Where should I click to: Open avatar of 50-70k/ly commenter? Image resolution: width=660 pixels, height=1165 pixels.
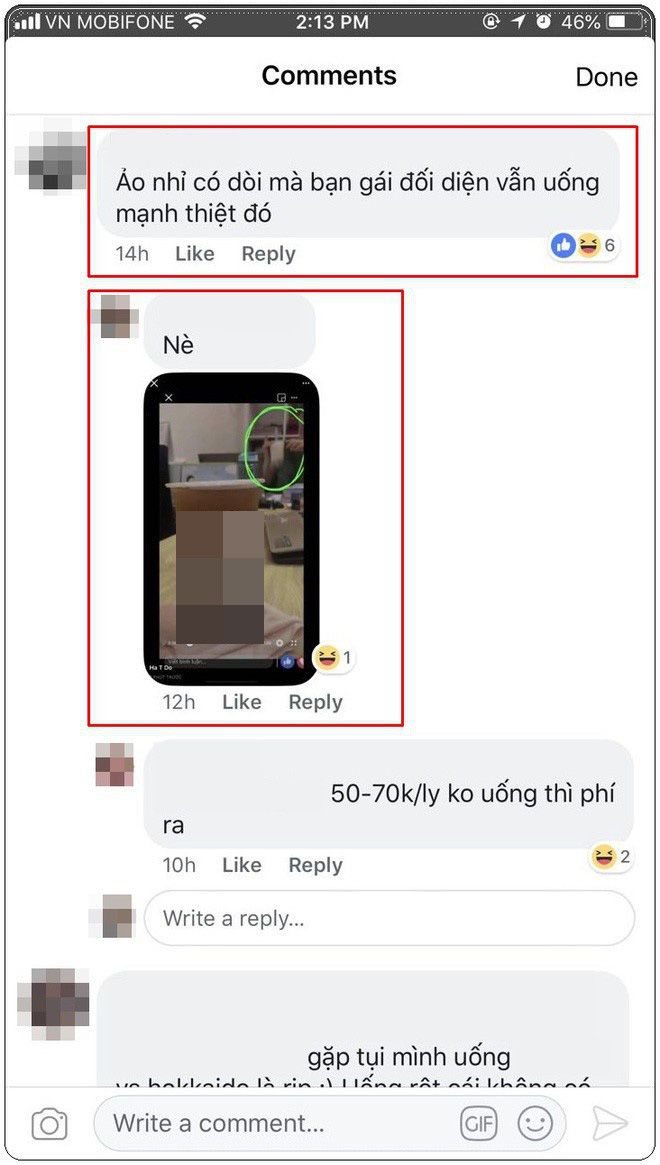click(x=115, y=765)
